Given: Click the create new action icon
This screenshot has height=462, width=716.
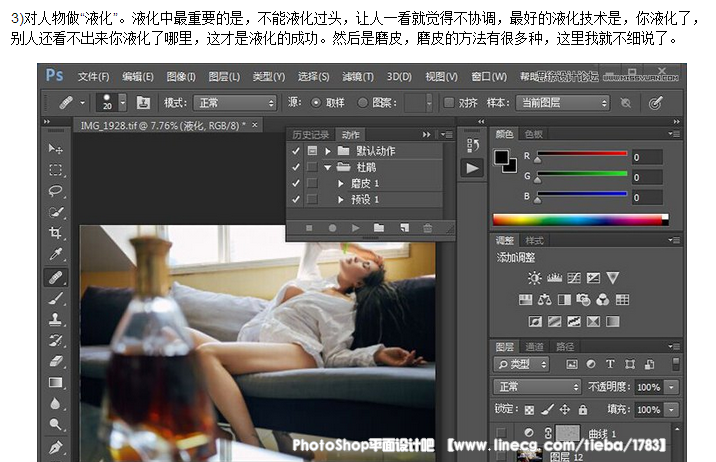Looking at the screenshot, I should [405, 227].
